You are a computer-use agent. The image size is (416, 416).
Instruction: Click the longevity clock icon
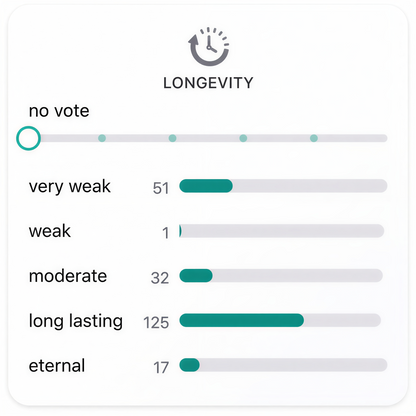[x=209, y=46]
